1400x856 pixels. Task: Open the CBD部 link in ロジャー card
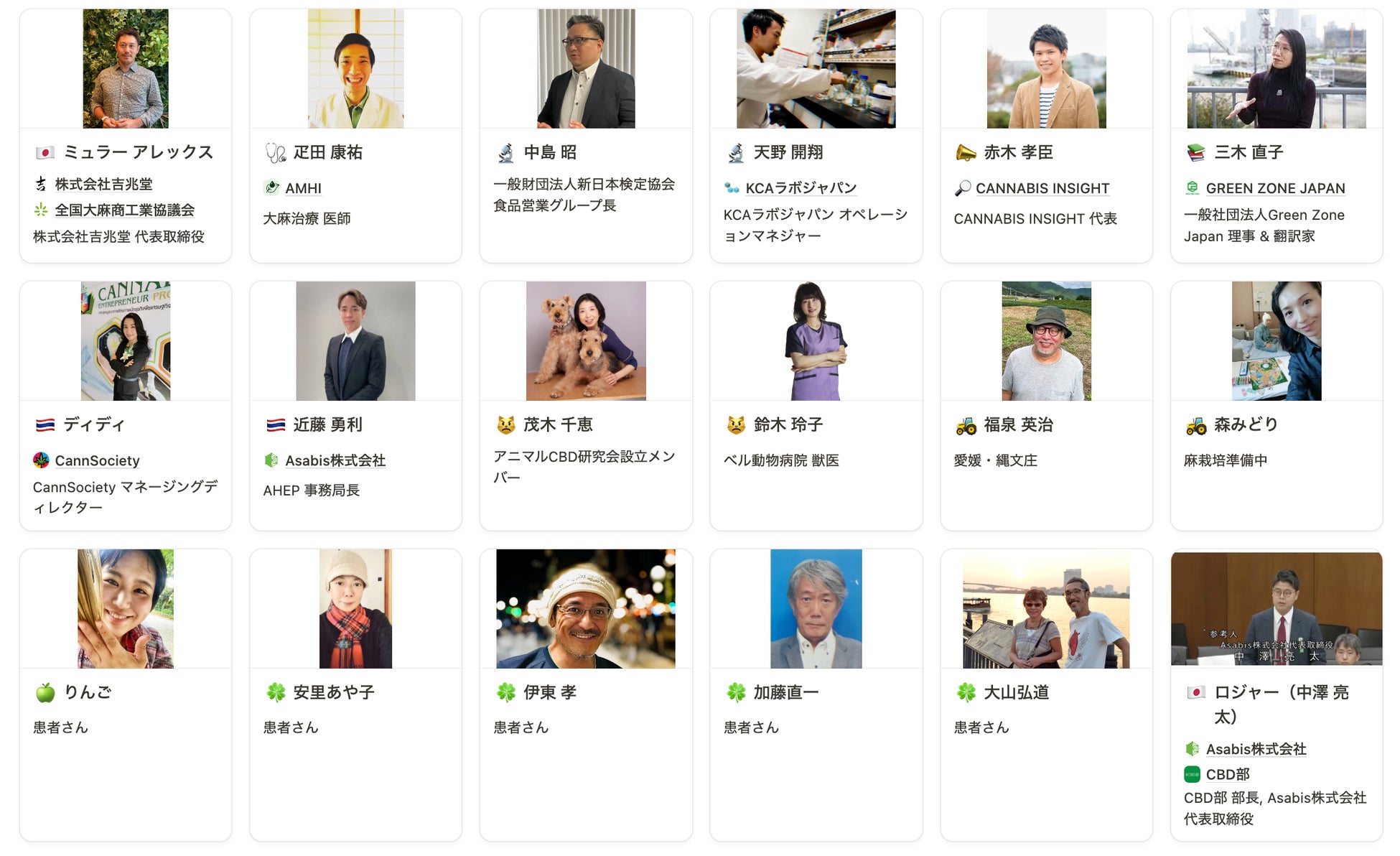coord(1227,774)
